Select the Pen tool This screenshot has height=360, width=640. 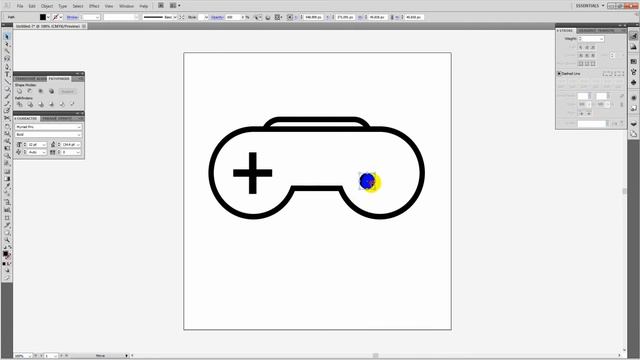click(x=7, y=67)
